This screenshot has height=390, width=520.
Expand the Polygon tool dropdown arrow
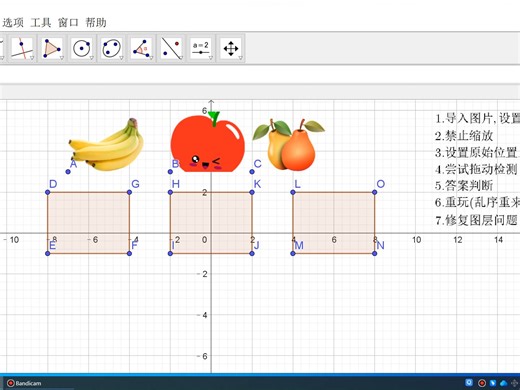click(62, 58)
